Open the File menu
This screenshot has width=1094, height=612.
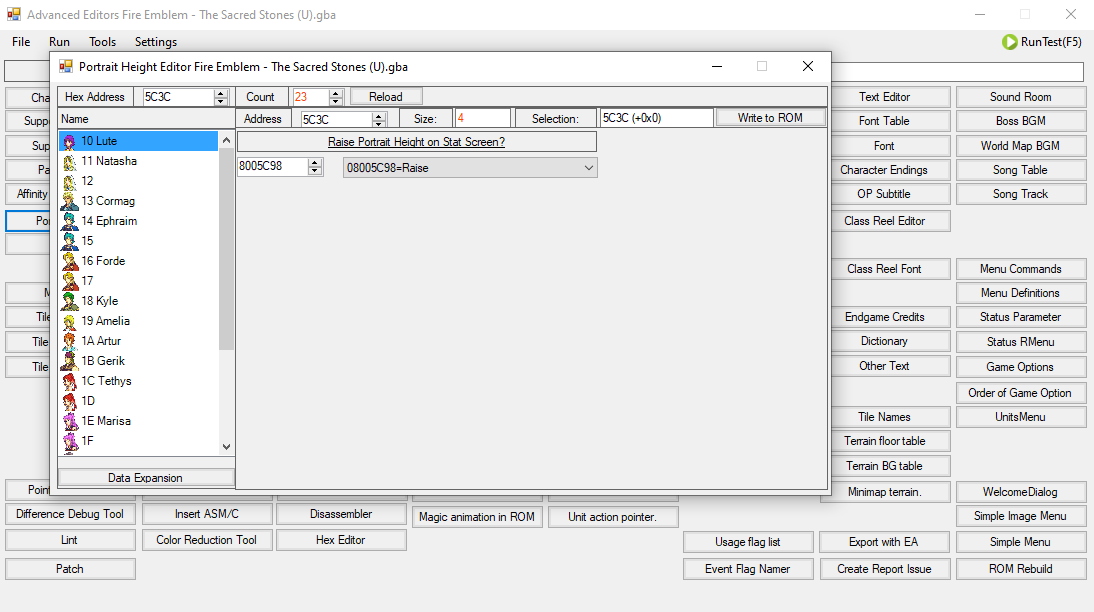(21, 42)
